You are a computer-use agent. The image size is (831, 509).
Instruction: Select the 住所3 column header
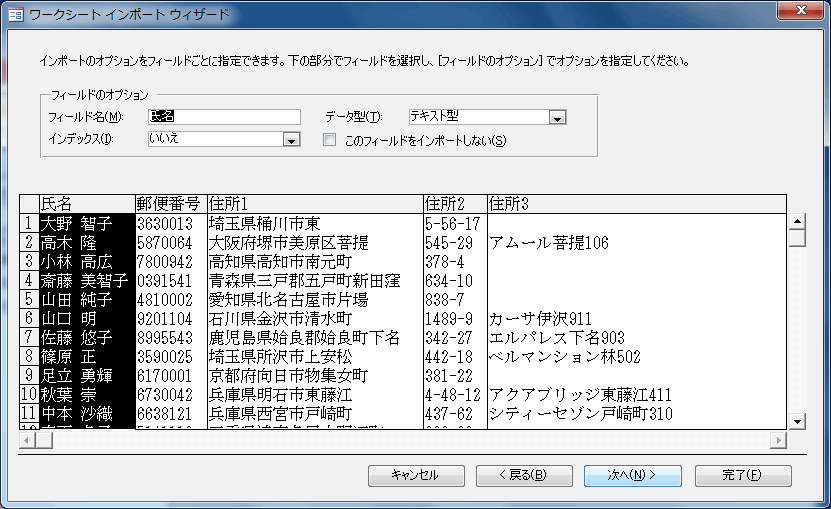(x=636, y=204)
